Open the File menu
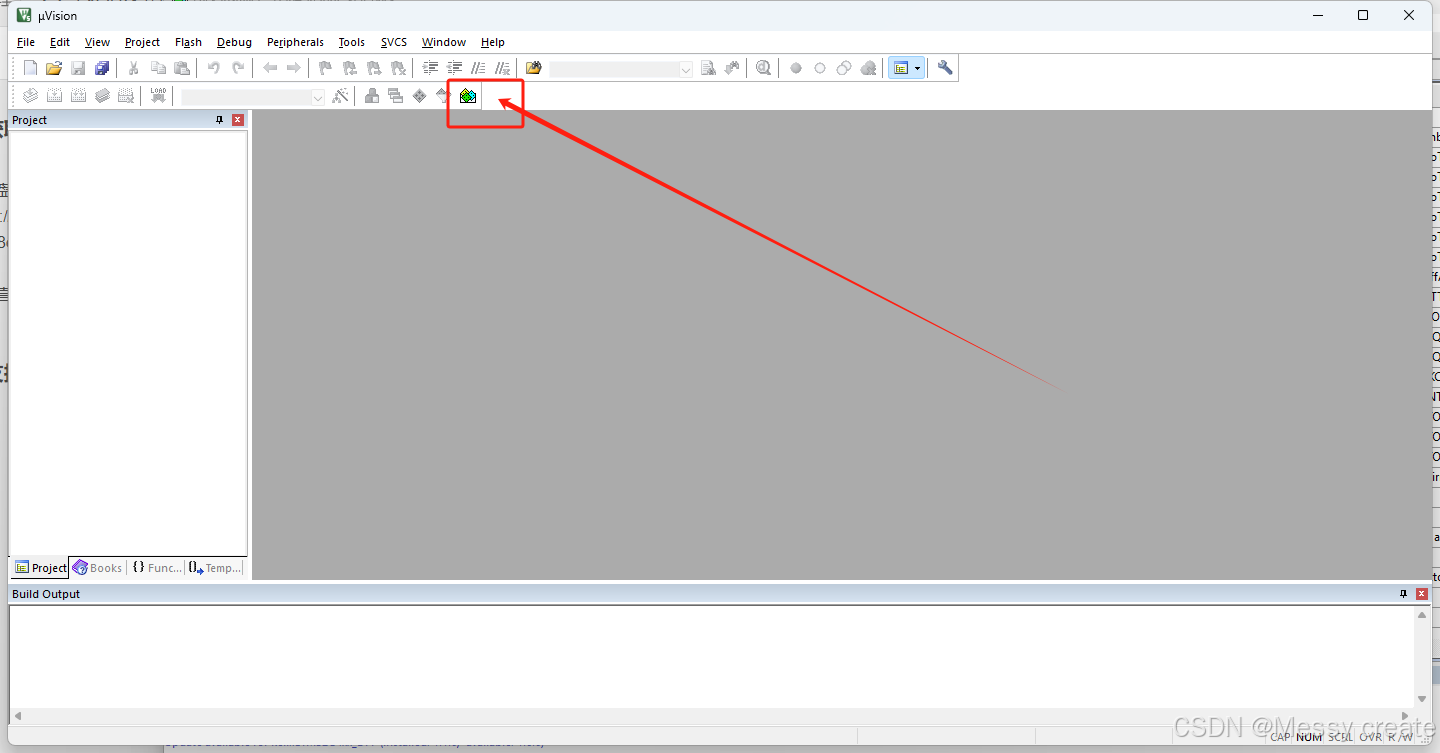Screen dimensions: 1440x753 coord(26,42)
